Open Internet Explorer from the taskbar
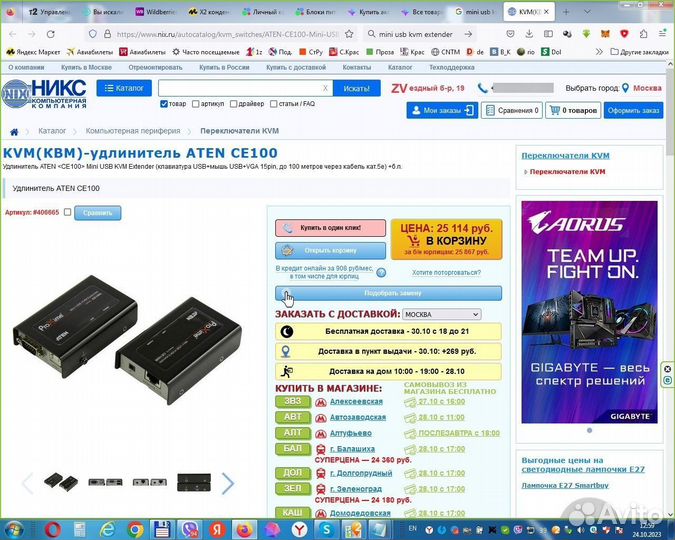Viewport: 675px width, 540px height. (108, 530)
